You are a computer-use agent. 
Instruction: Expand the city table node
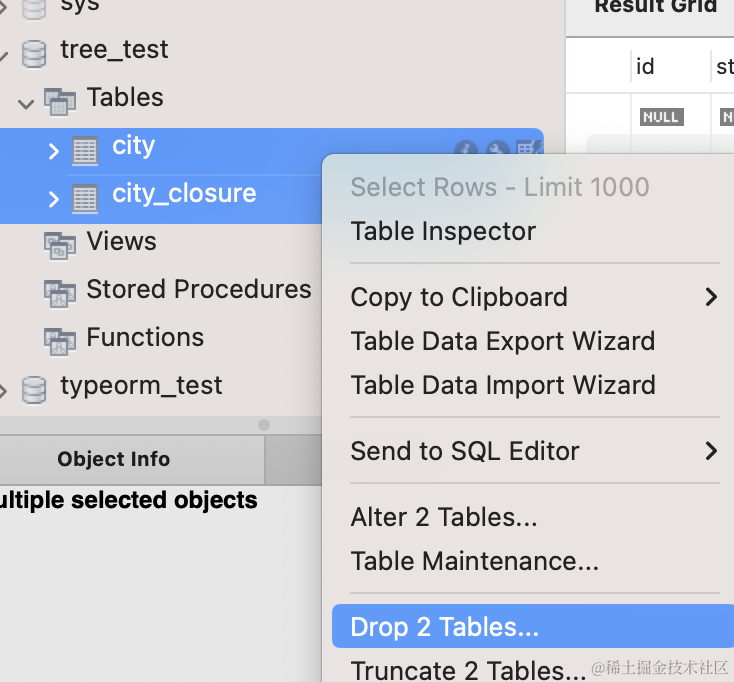tap(54, 151)
